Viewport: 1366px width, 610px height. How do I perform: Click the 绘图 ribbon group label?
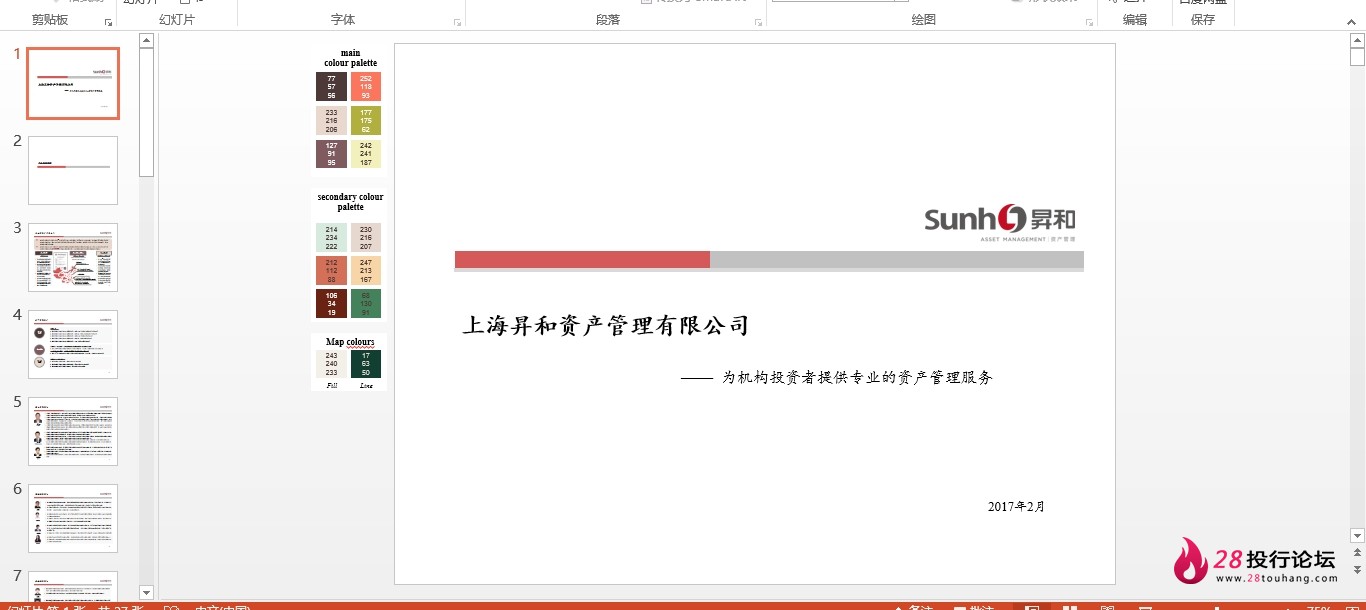924,20
